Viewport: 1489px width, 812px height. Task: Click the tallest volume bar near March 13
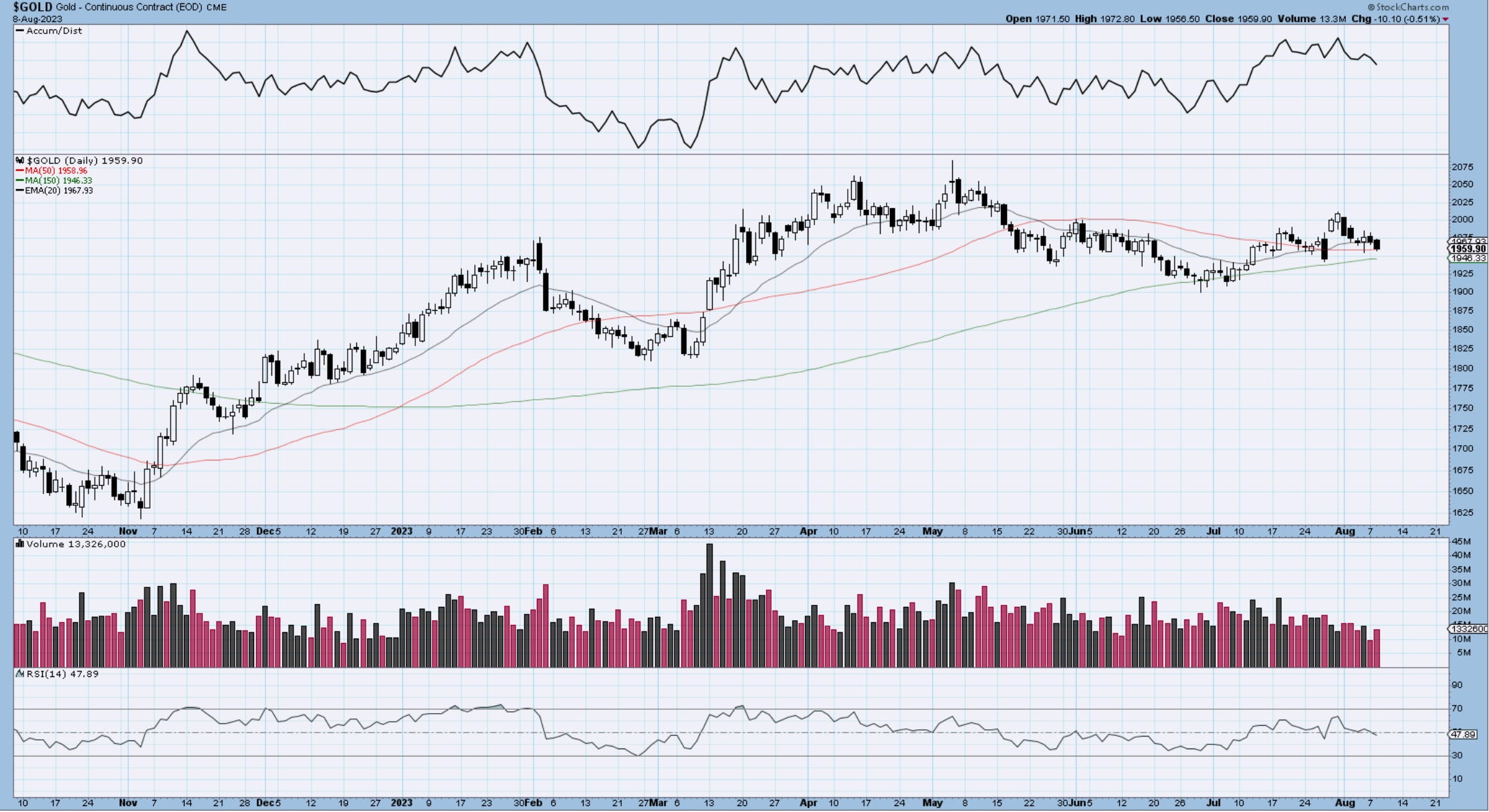tap(709, 605)
